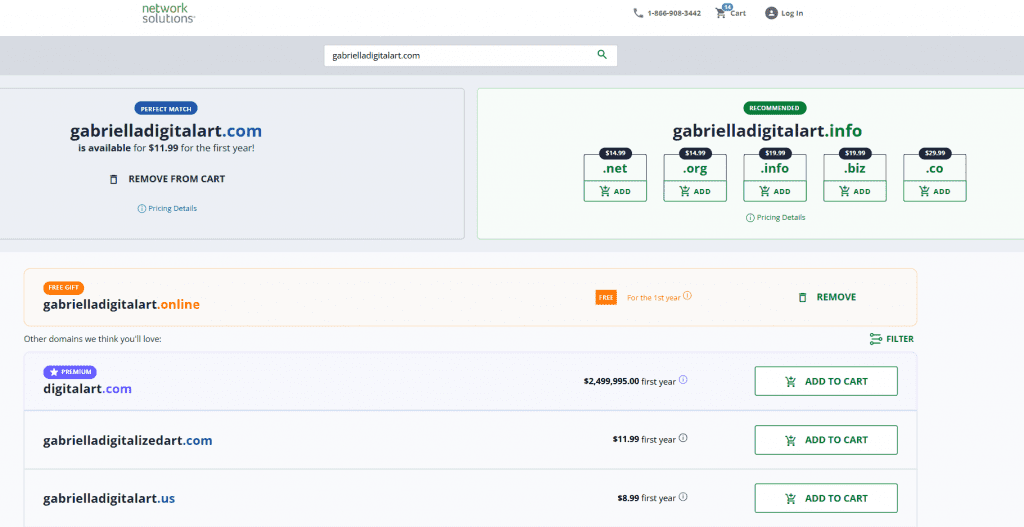
Task: Click the RECOMMENDED badge
Action: pyautogui.click(x=775, y=108)
